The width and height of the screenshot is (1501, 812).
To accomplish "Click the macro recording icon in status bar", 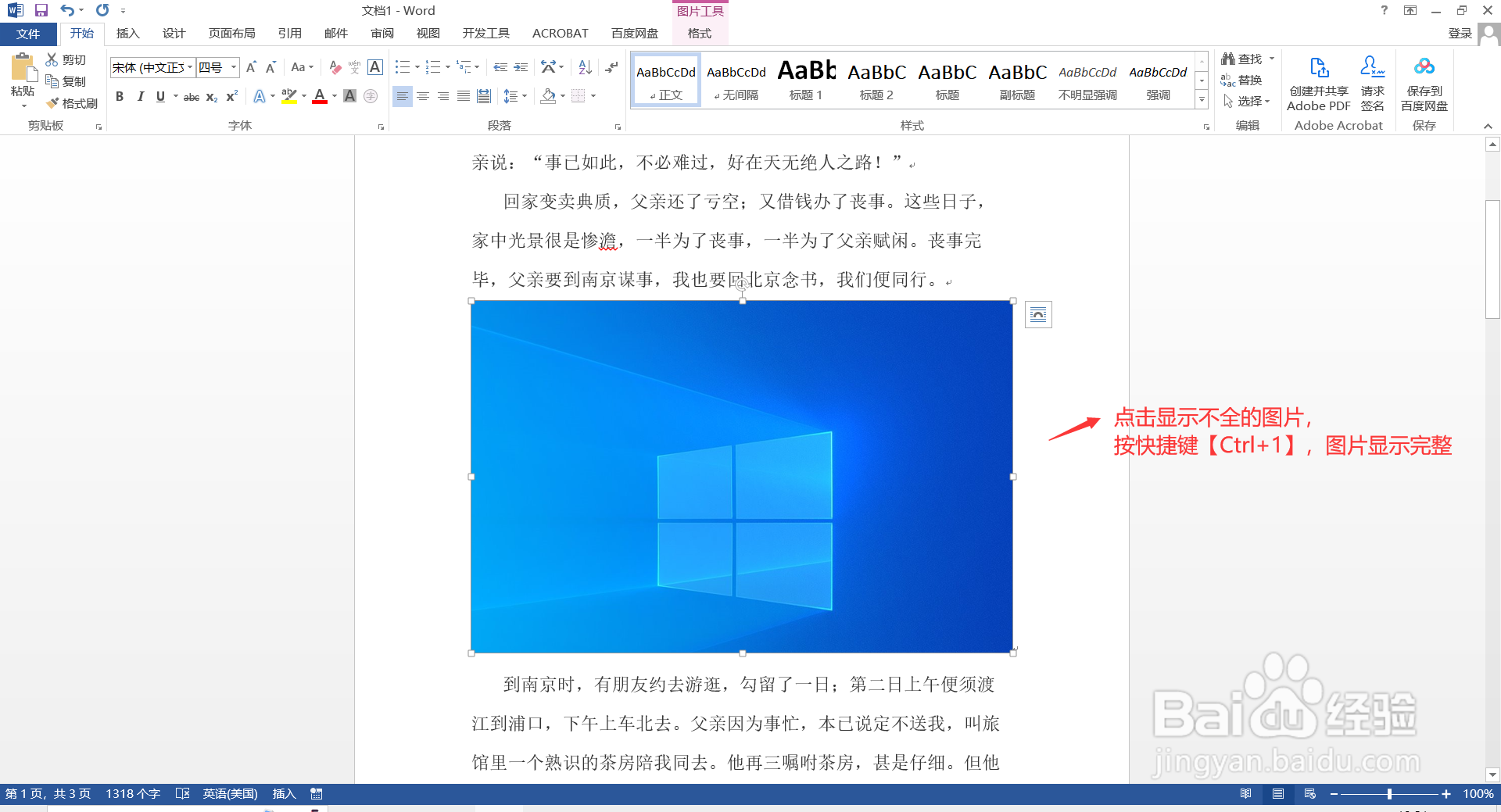I will [x=317, y=793].
